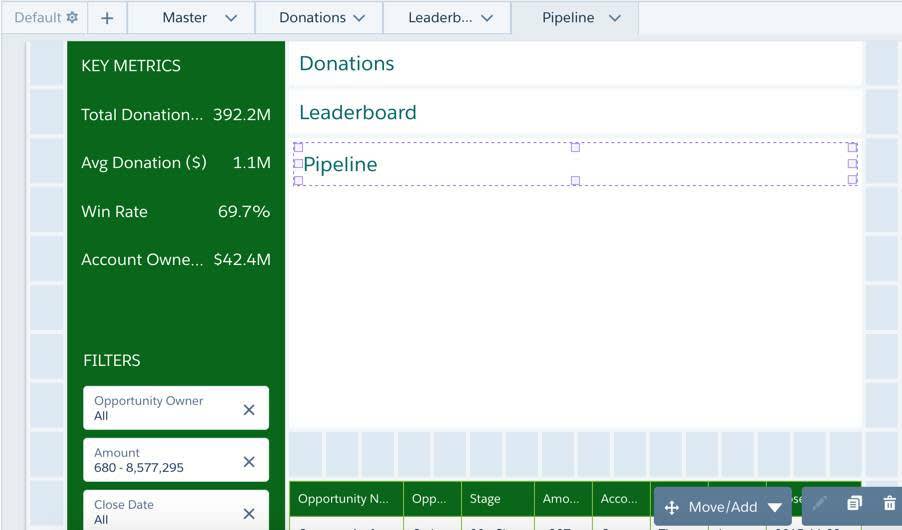The image size is (902, 530).
Task: Click the $42.4M value
Action: (242, 260)
